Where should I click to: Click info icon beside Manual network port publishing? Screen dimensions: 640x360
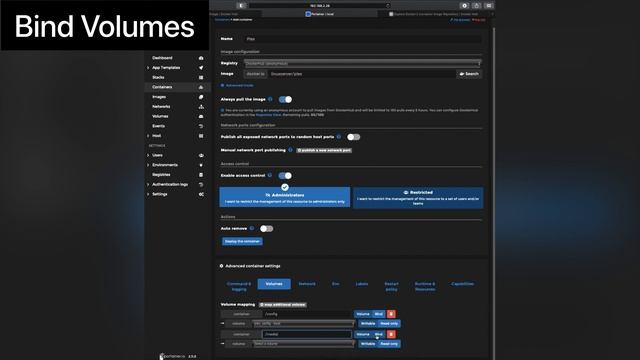click(290, 150)
